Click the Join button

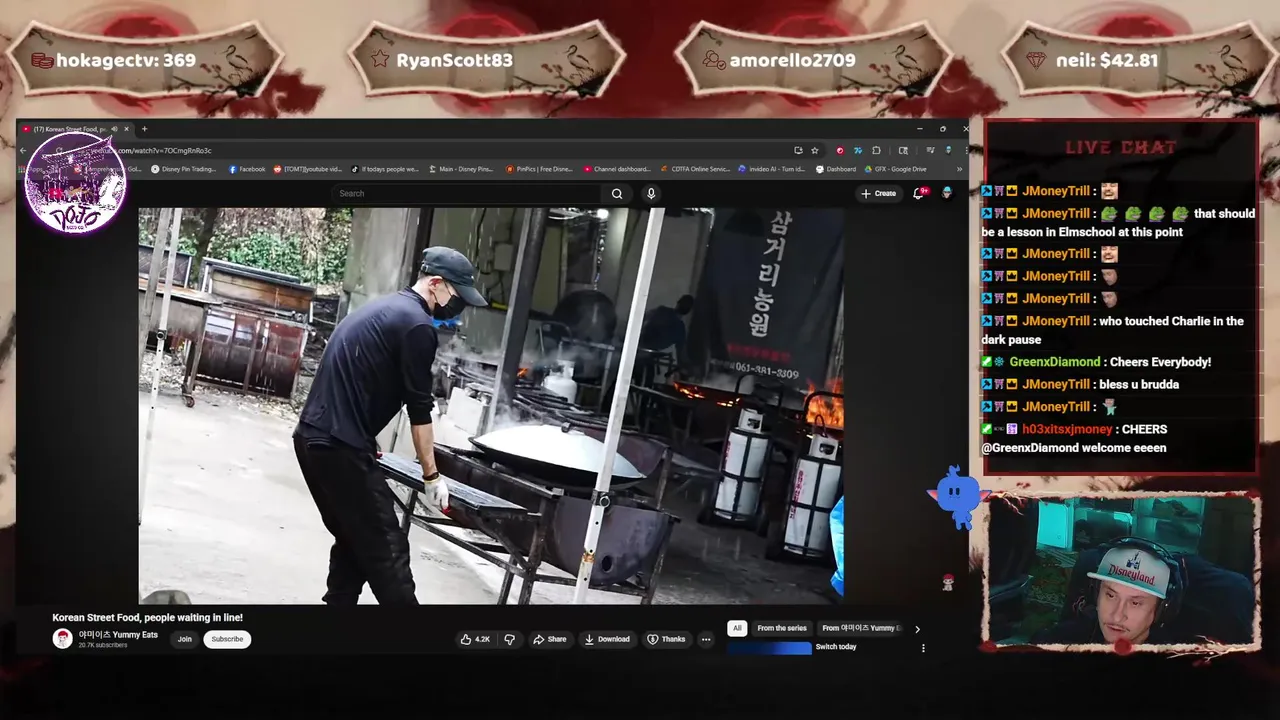pos(184,639)
